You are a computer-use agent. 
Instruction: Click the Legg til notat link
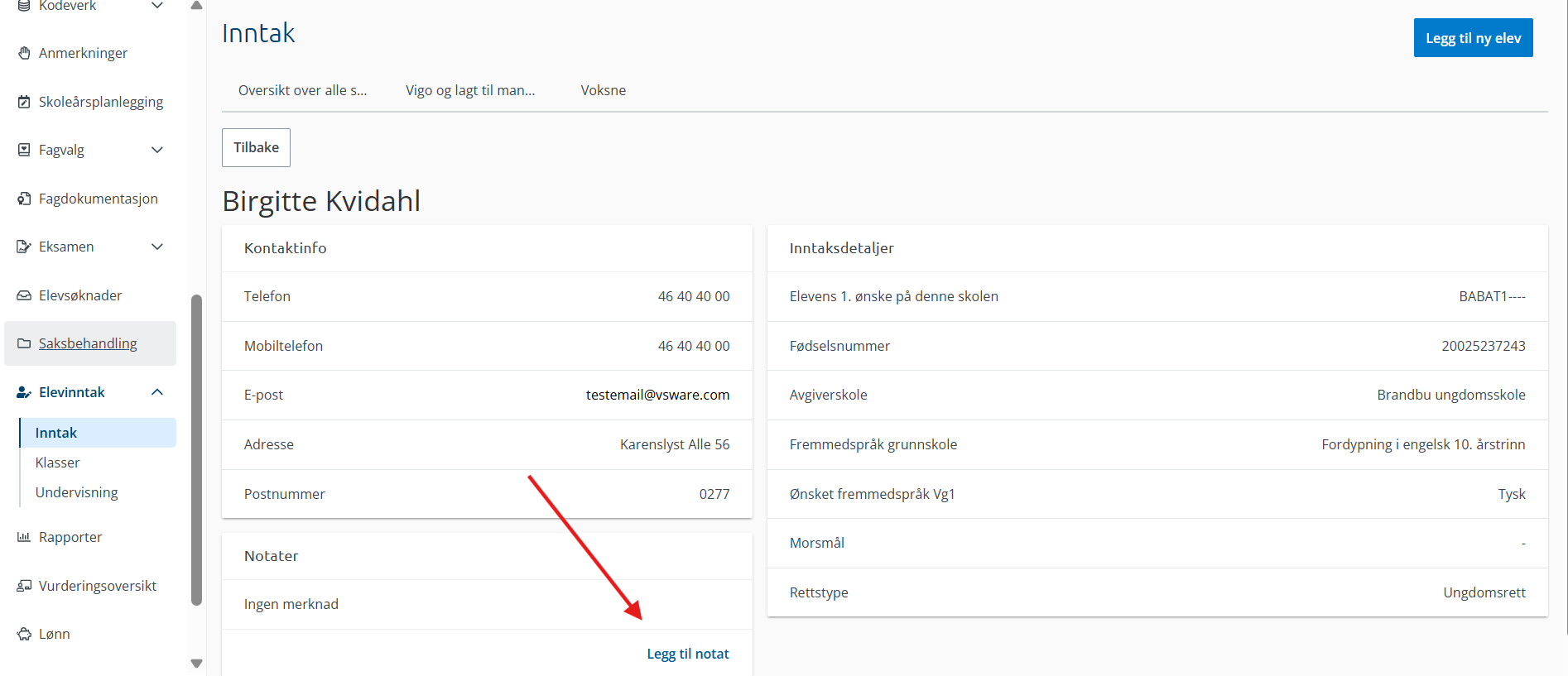click(688, 654)
